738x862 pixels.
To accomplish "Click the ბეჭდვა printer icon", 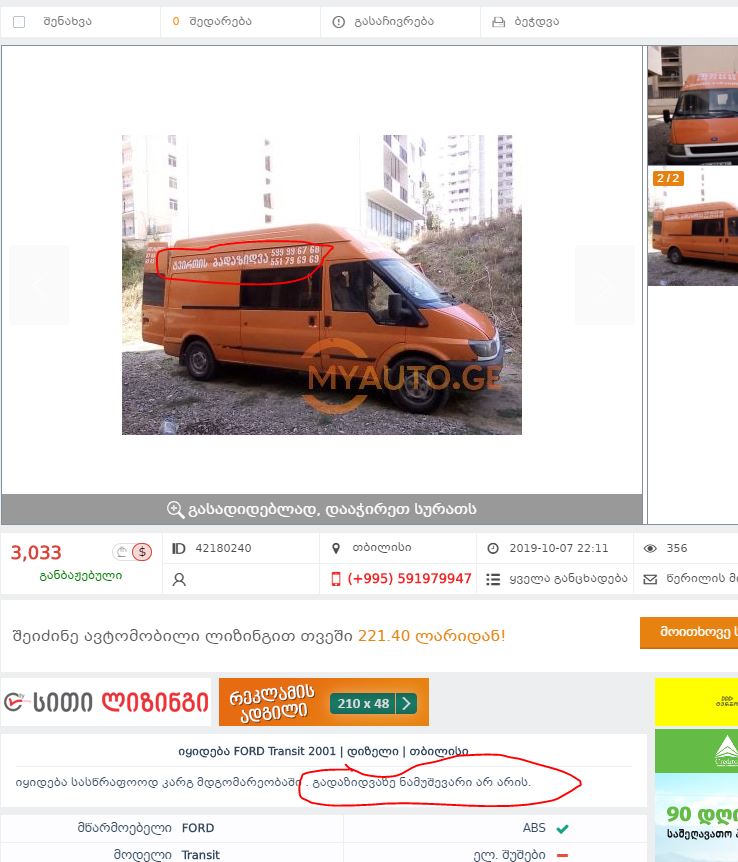I will click(498, 22).
